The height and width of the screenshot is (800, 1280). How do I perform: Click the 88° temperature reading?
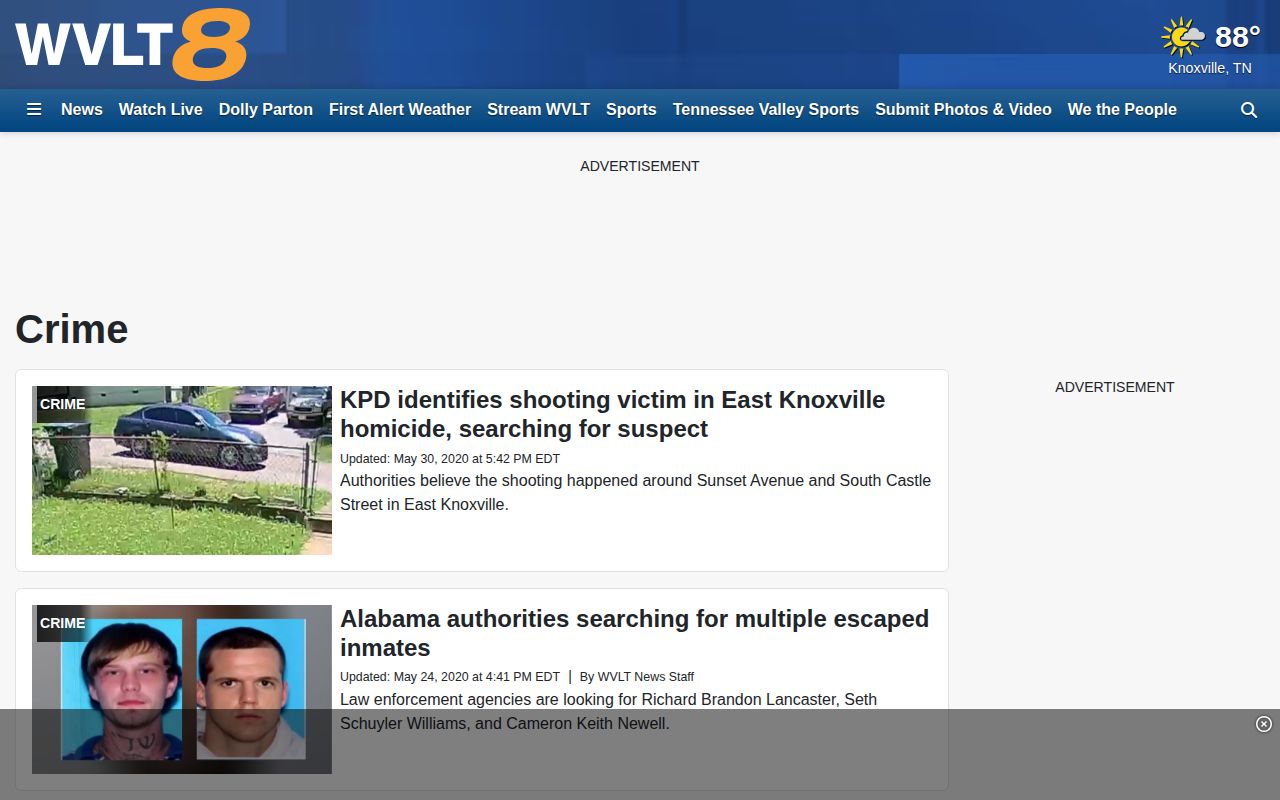pos(1237,37)
